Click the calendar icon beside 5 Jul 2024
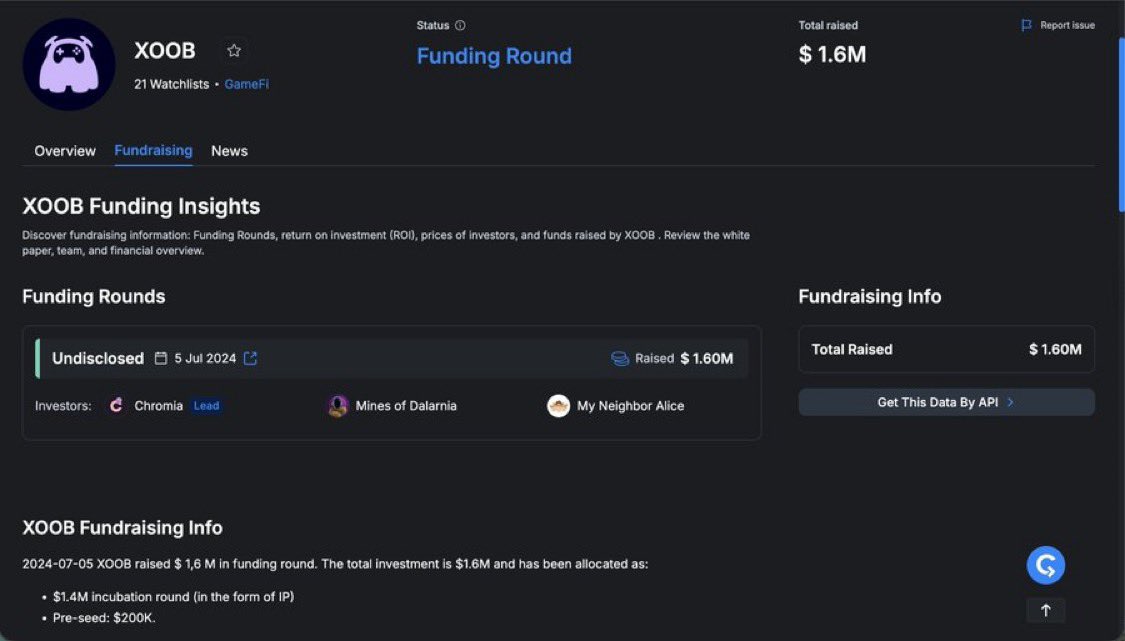The image size is (1125, 641). 161,358
